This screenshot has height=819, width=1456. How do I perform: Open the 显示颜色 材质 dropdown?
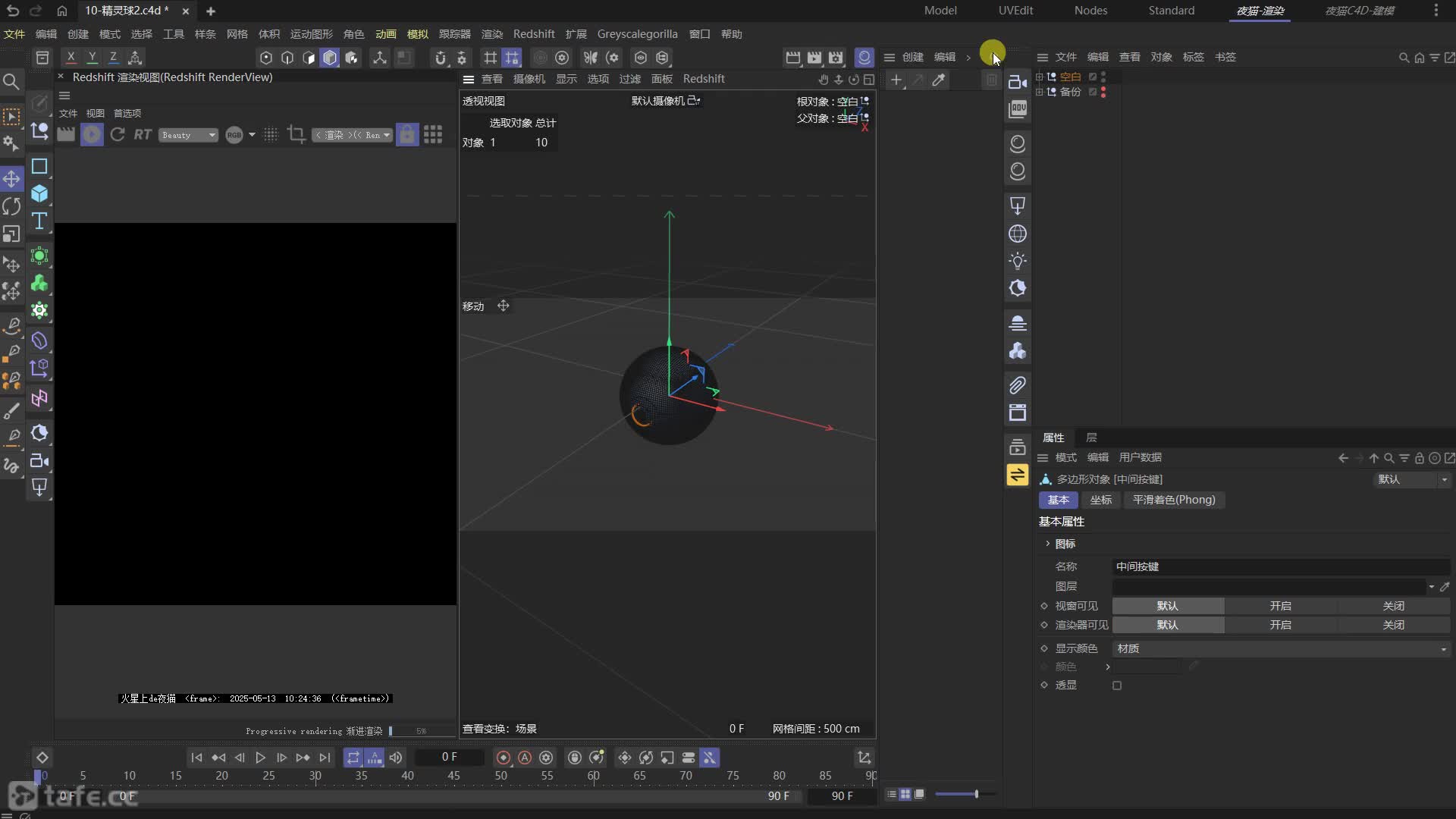coord(1282,648)
